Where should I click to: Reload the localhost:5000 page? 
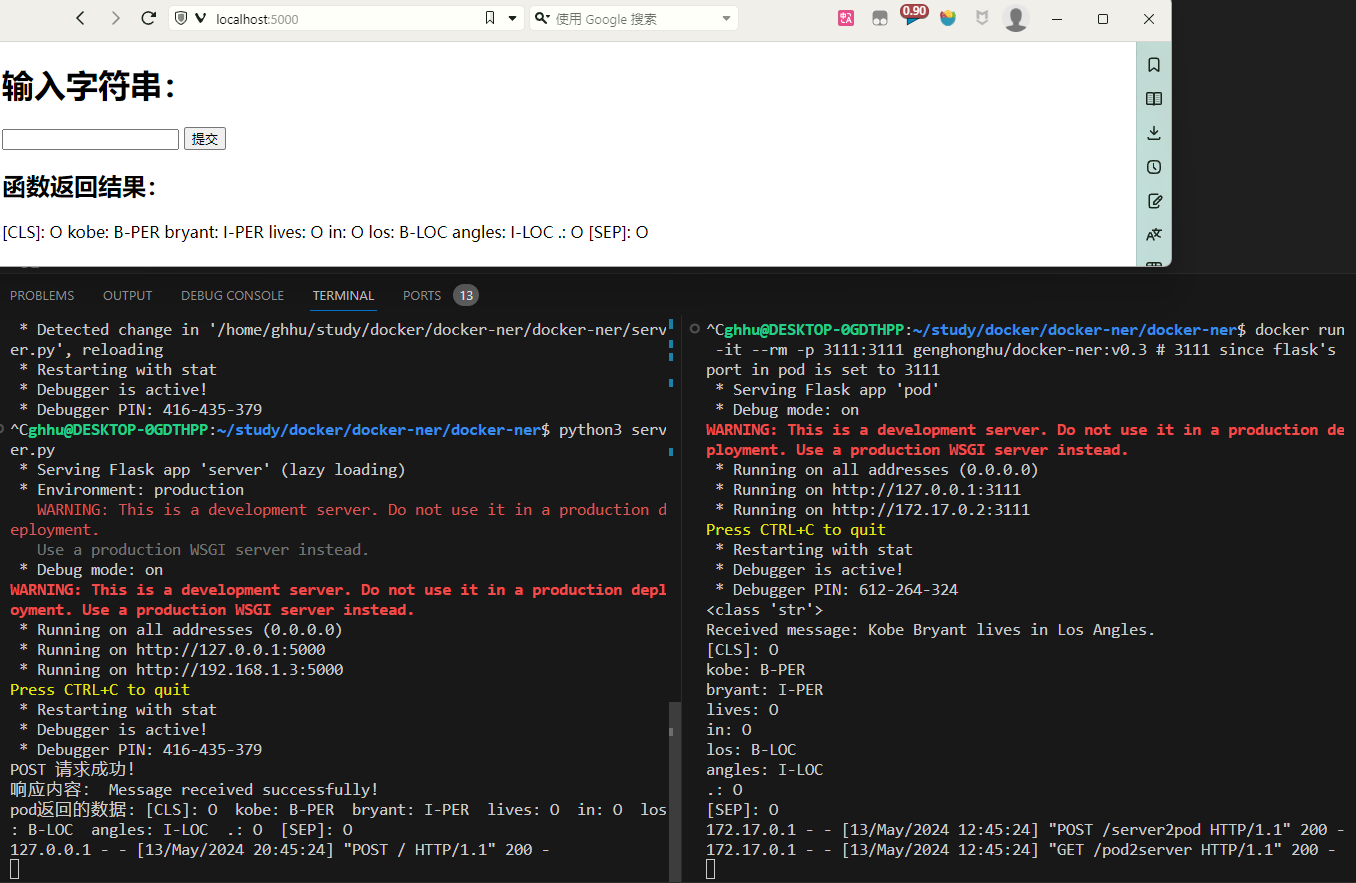pyautogui.click(x=149, y=18)
